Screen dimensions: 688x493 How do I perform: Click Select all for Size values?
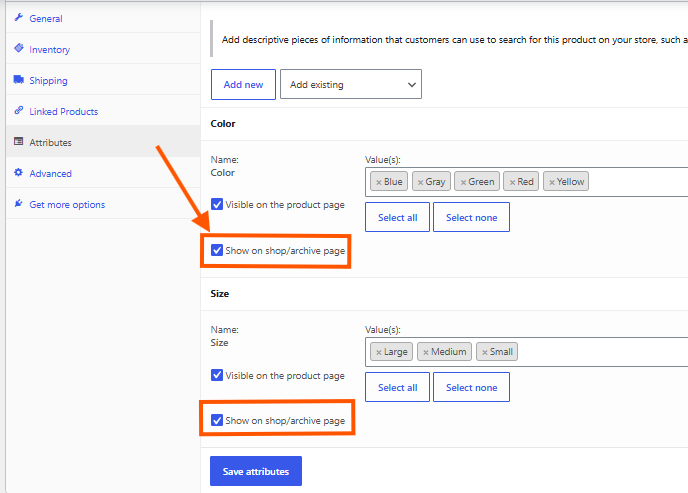coord(398,387)
